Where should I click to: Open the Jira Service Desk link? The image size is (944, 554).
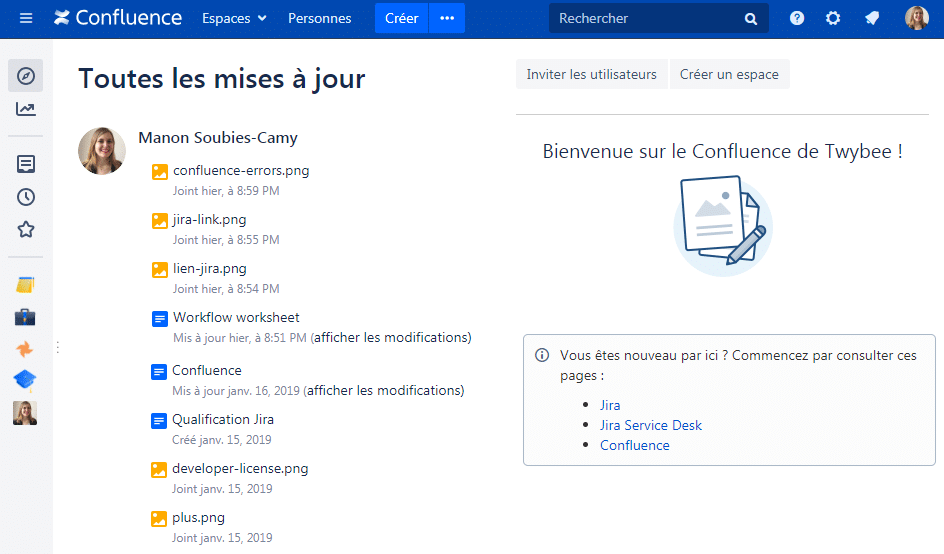click(651, 425)
